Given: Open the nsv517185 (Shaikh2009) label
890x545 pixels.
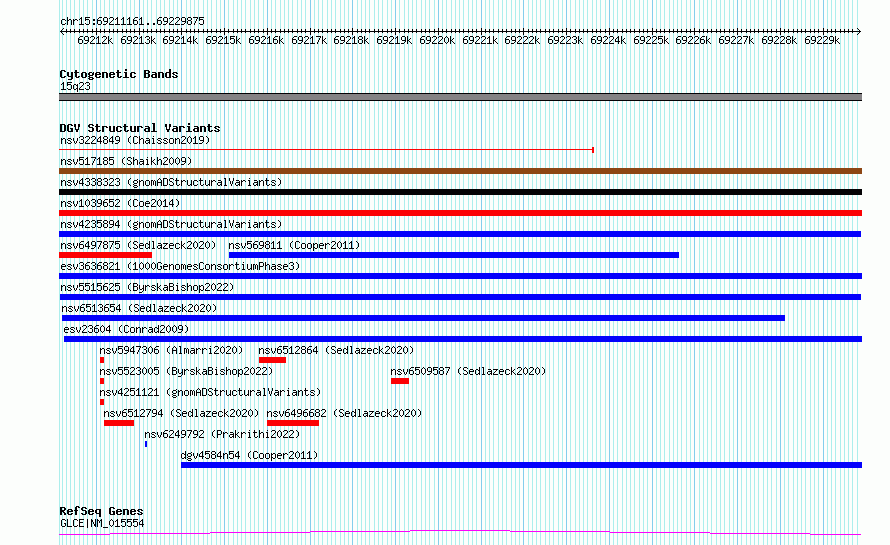Looking at the screenshot, I should 126,161.
